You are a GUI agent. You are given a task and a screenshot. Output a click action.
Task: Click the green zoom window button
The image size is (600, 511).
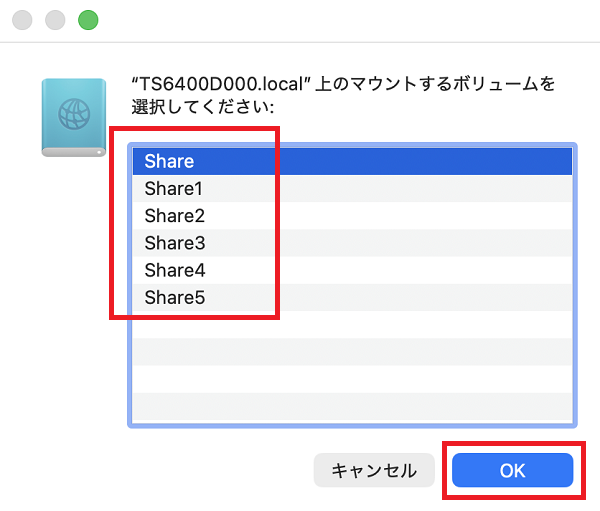click(x=88, y=20)
